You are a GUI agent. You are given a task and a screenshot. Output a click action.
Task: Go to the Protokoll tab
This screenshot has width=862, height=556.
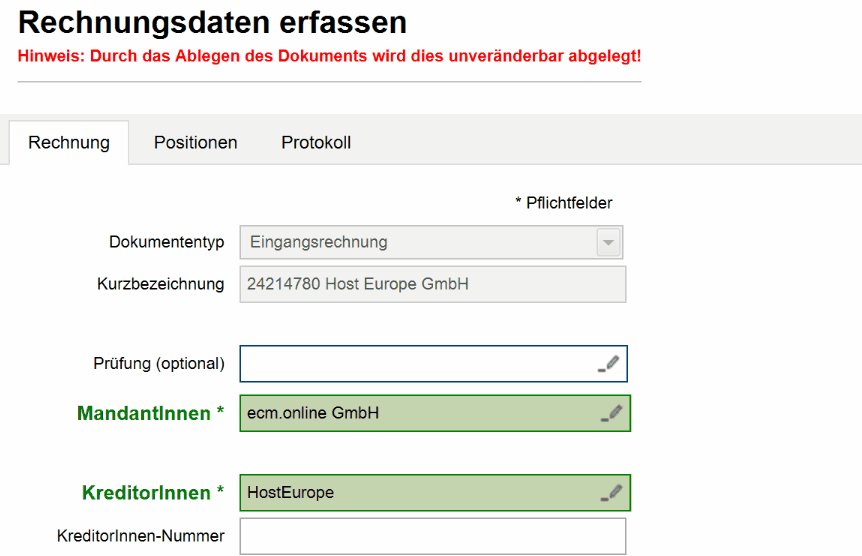coord(316,142)
